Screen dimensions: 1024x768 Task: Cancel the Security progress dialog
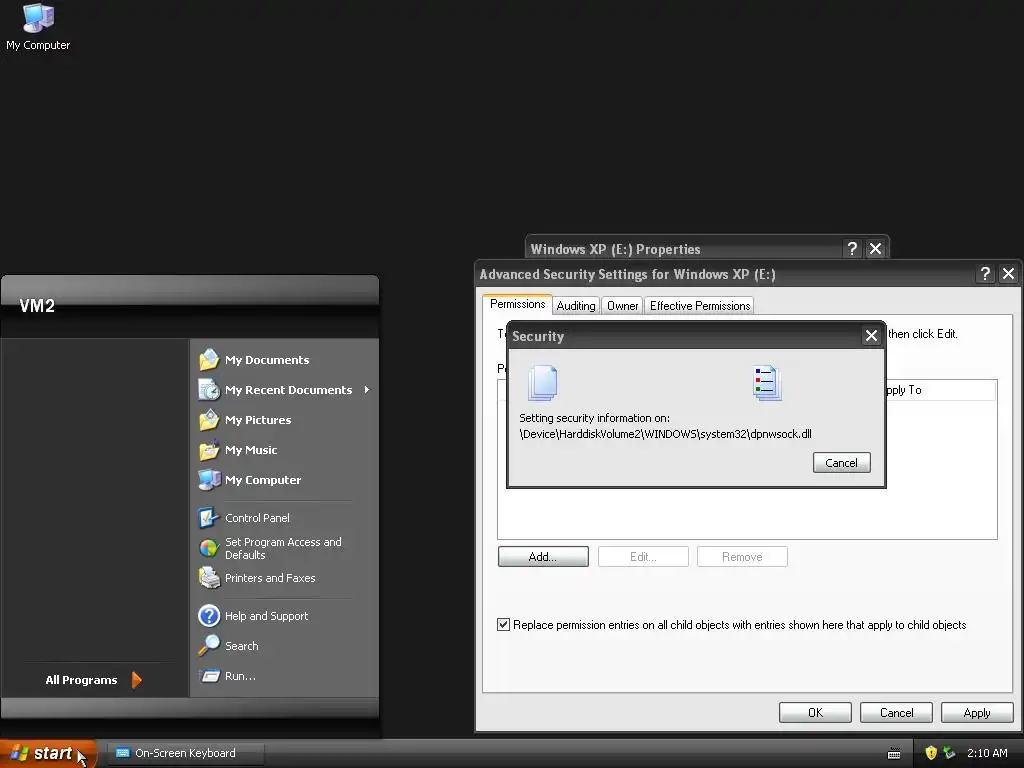tap(841, 462)
